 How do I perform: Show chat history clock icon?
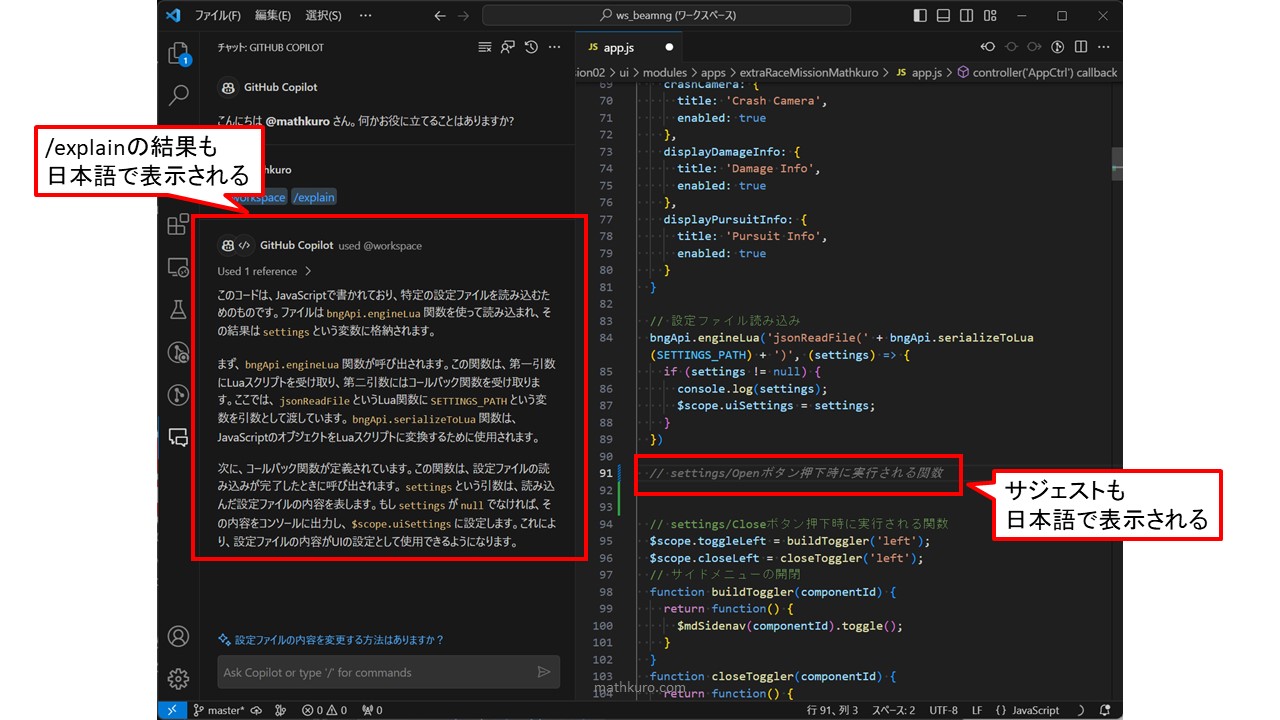pyautogui.click(x=531, y=47)
